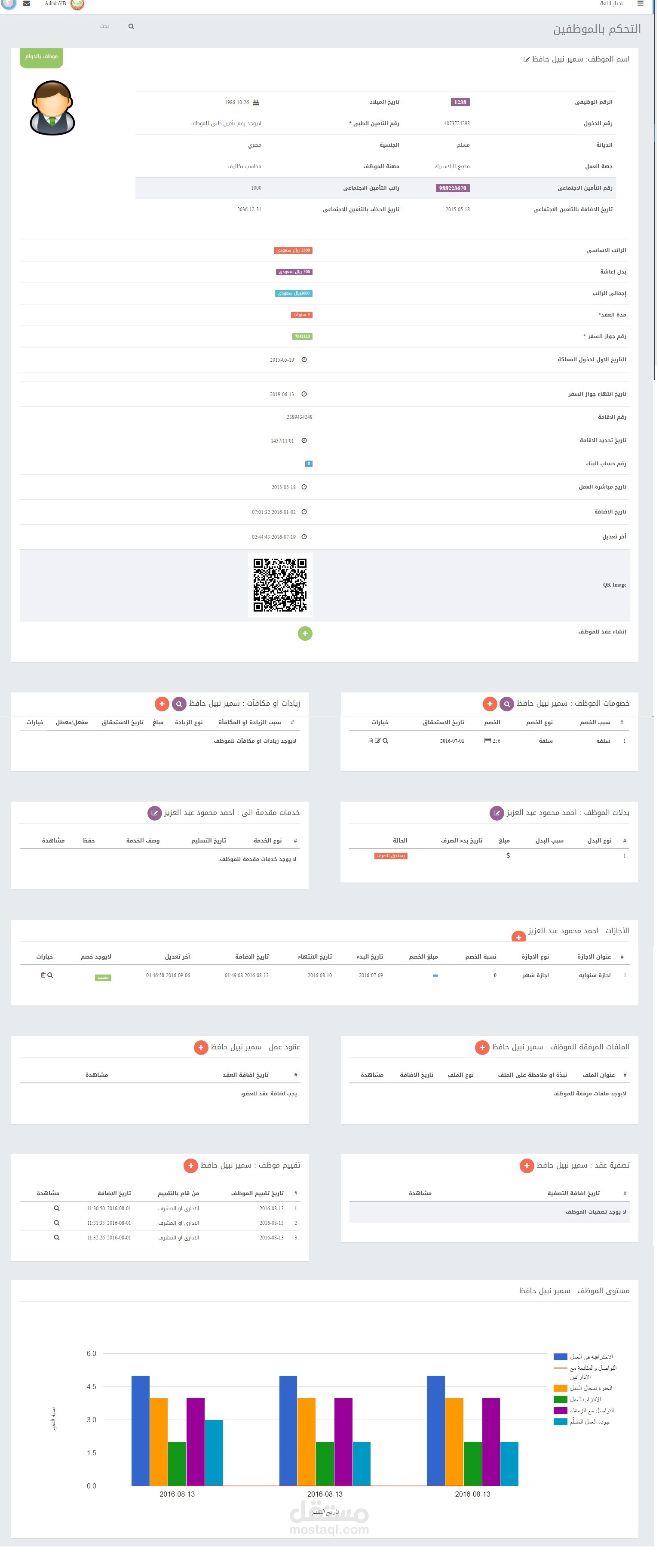Open the hamburger menu in top bar

pyautogui.click(x=640, y=3)
